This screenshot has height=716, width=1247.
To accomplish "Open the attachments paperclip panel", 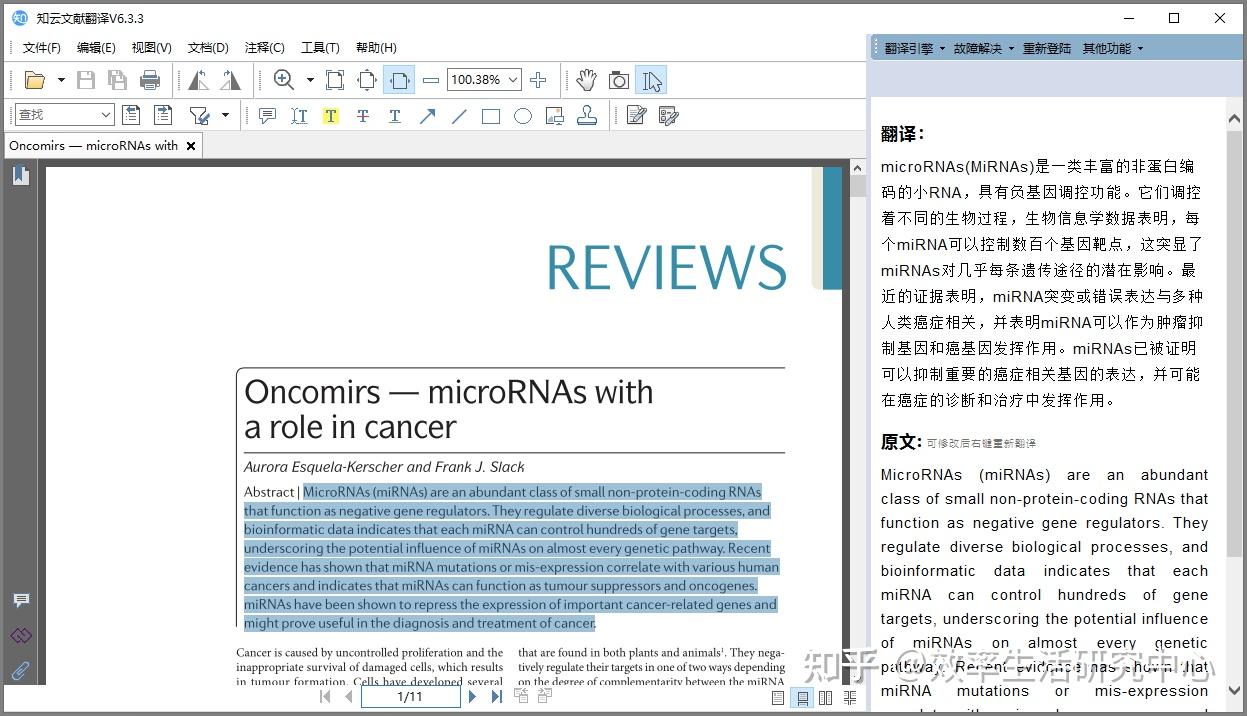I will click(21, 670).
